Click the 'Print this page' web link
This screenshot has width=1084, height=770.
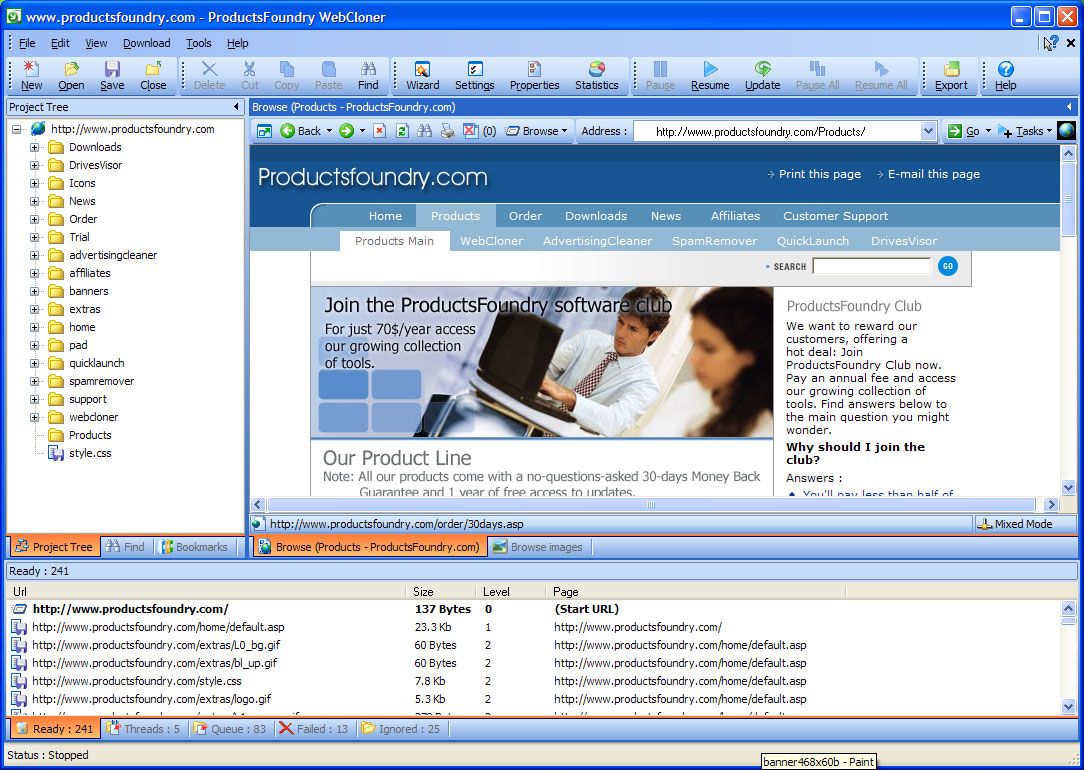pos(819,174)
